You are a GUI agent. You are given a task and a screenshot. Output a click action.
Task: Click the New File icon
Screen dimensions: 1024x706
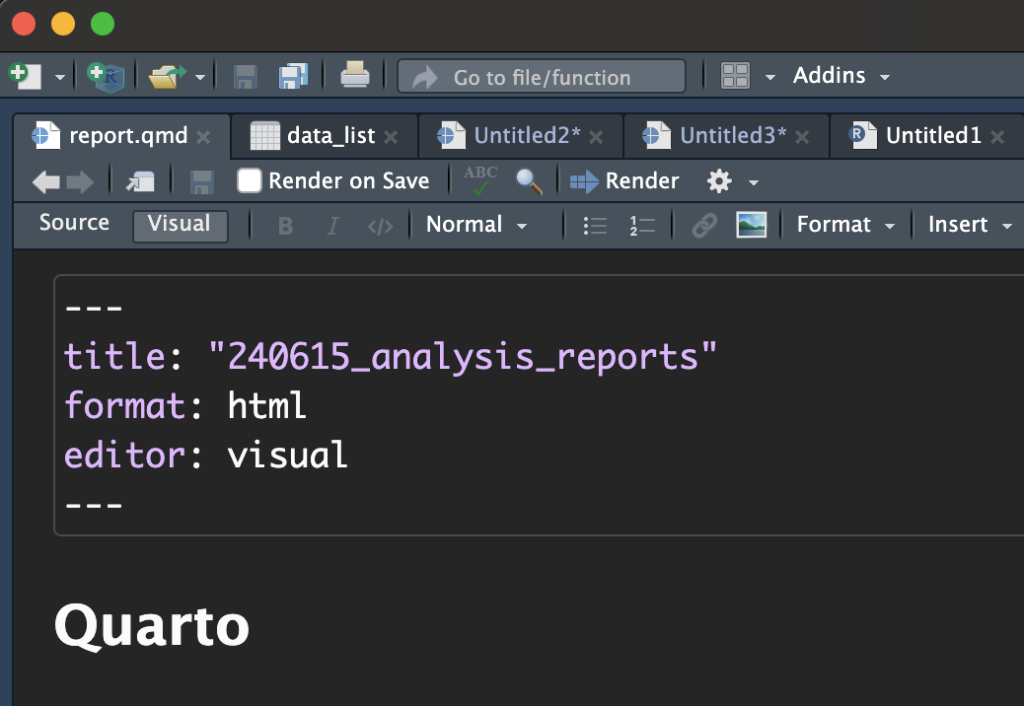(24, 76)
